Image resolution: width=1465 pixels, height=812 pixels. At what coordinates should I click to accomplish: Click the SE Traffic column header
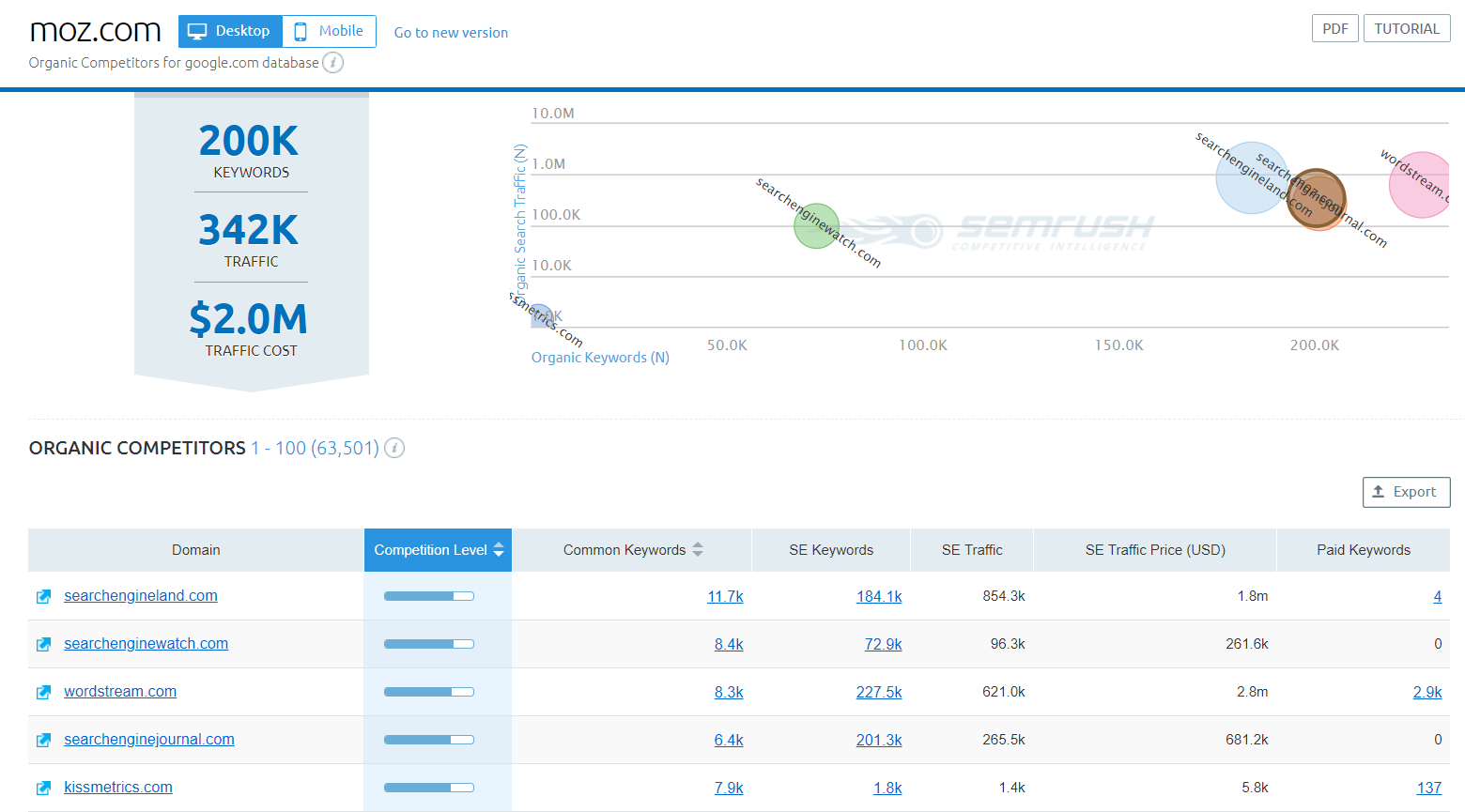pyautogui.click(x=972, y=550)
